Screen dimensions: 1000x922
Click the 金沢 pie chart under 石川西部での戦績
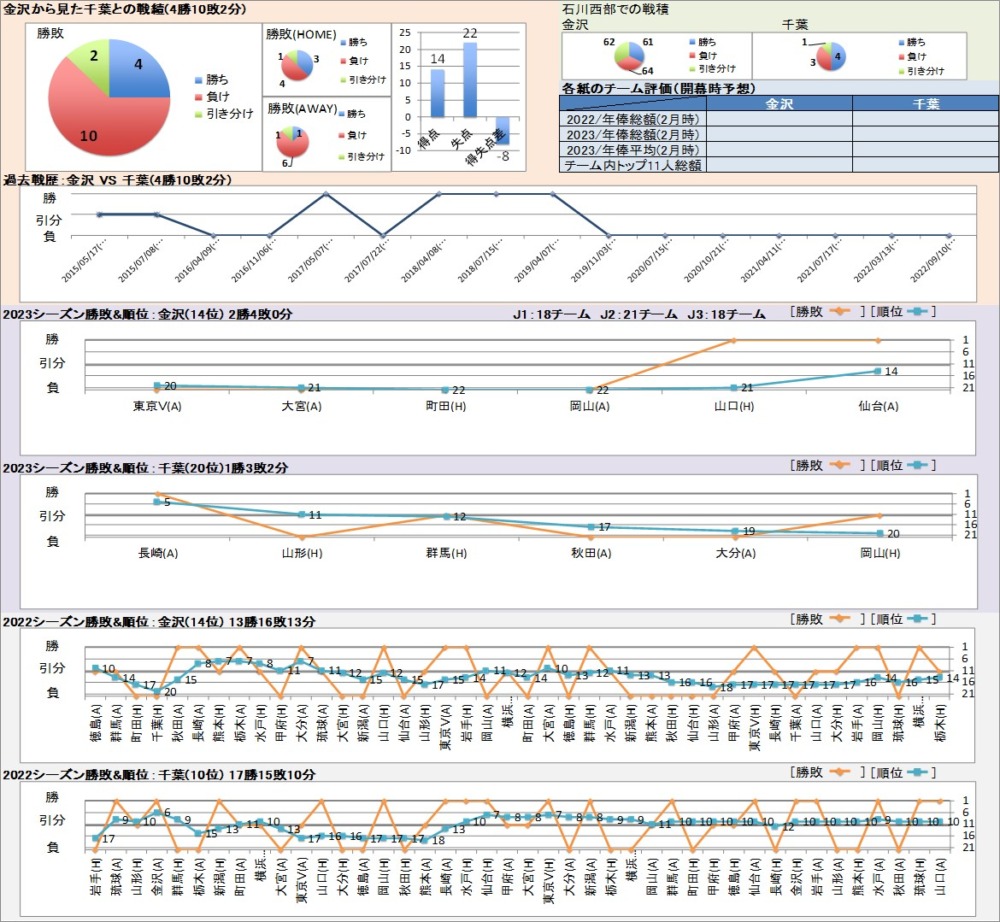[x=628, y=57]
